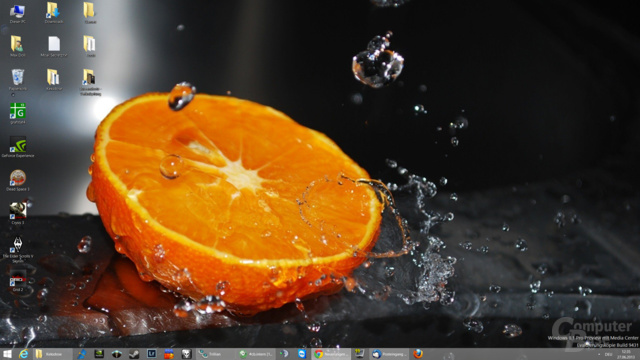The width and height of the screenshot is (640, 360).
Task: Open the Papierkorb recycle bin
Action: 18,80
